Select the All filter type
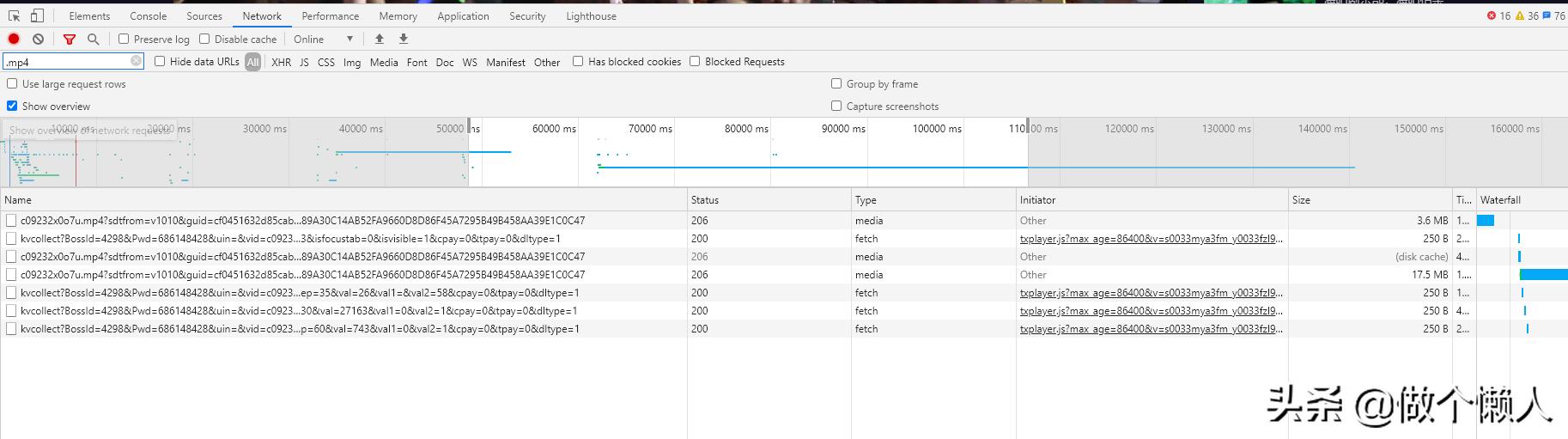This screenshot has width=1568, height=439. point(252,62)
